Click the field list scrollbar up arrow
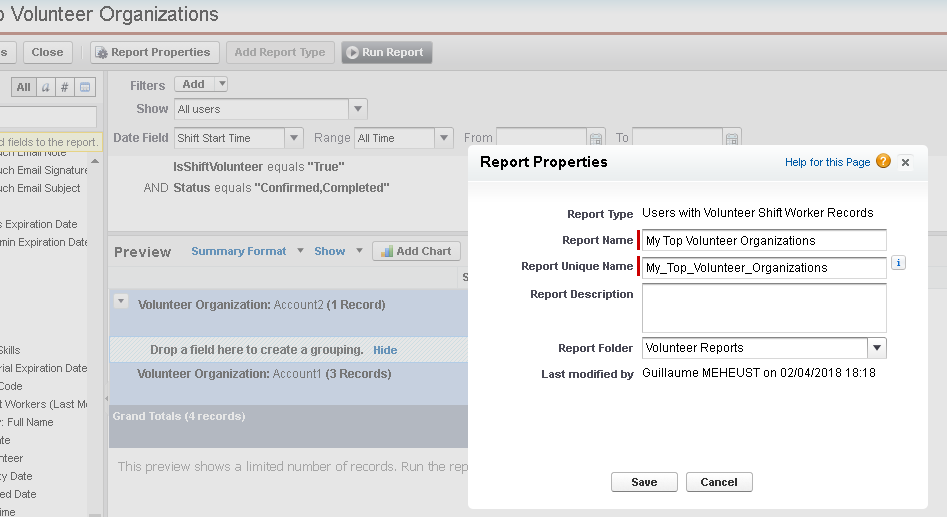947x517 pixels. pyautogui.click(x=95, y=161)
